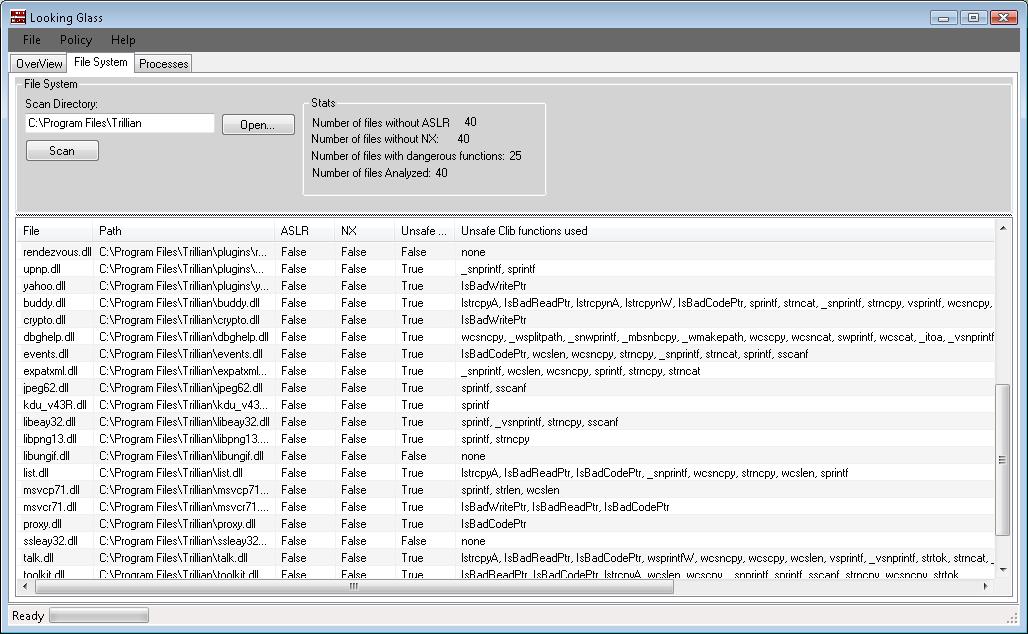Image resolution: width=1028 pixels, height=634 pixels.
Task: Select the proxy.dll file entry
Action: coord(43,525)
